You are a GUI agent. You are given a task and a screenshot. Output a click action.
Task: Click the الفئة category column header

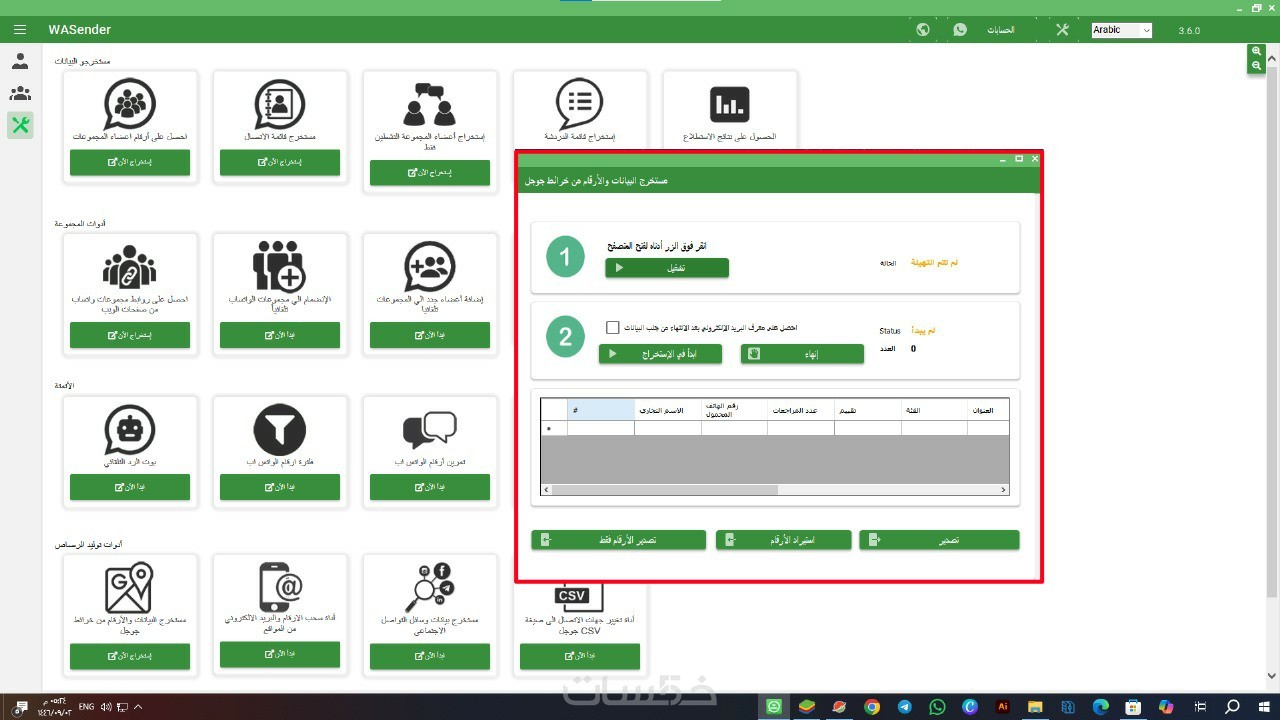tap(934, 410)
